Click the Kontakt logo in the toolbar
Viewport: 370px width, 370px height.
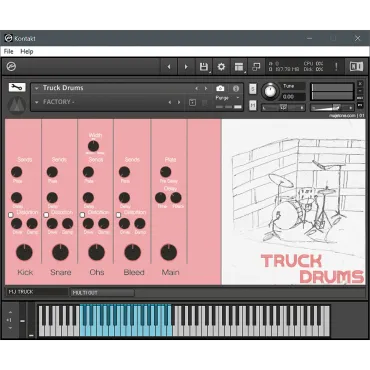11,67
